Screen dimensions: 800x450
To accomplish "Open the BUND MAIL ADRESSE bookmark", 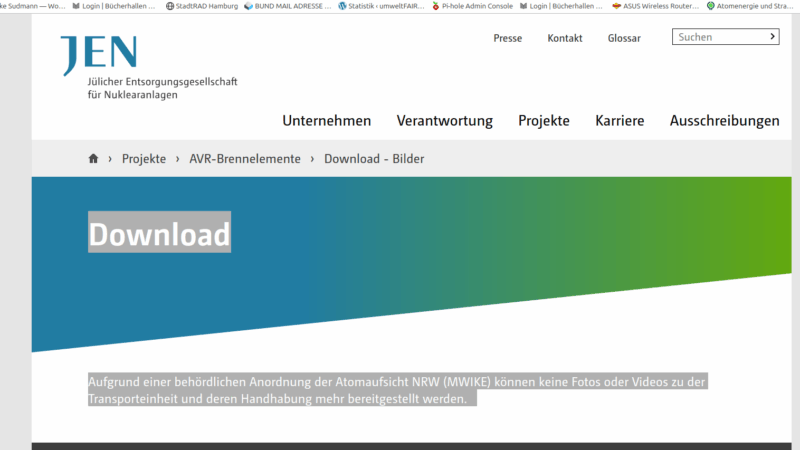I will click(286, 5).
